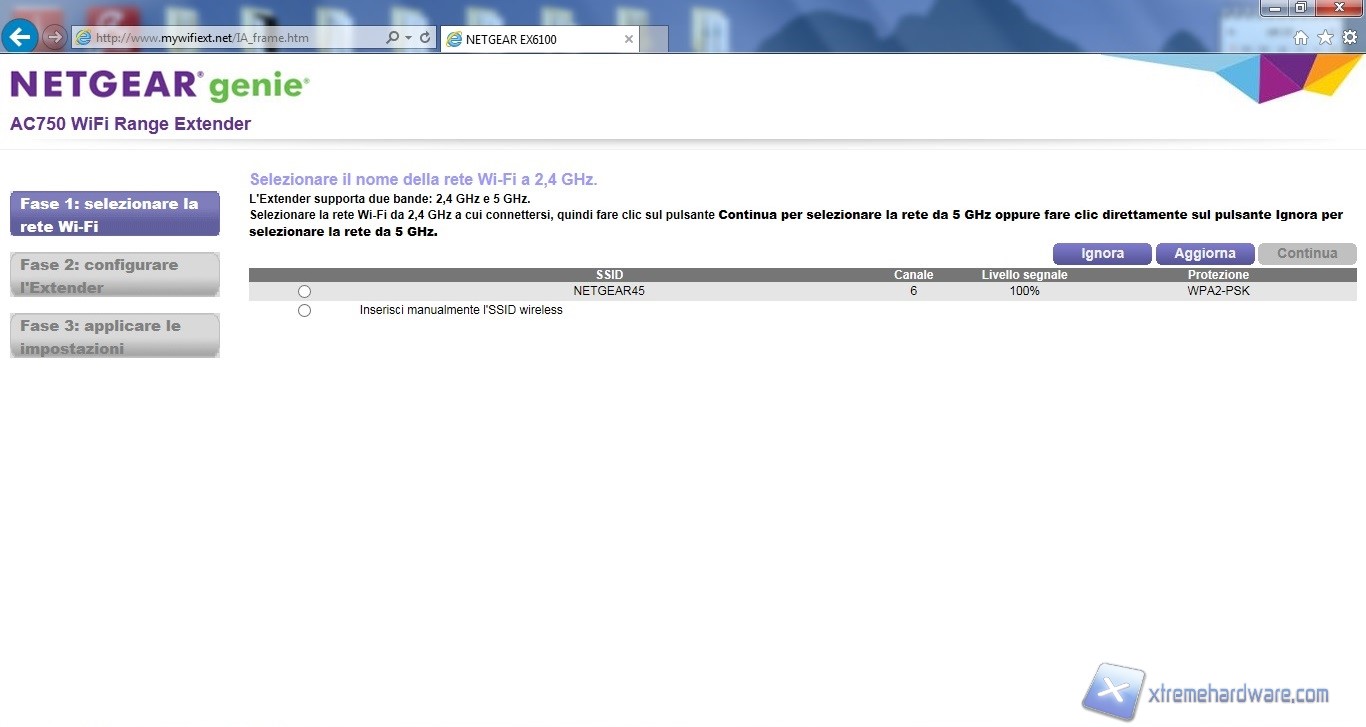Click the mywifiext.net address bar field
Screen dimensions: 1366x727
230,38
